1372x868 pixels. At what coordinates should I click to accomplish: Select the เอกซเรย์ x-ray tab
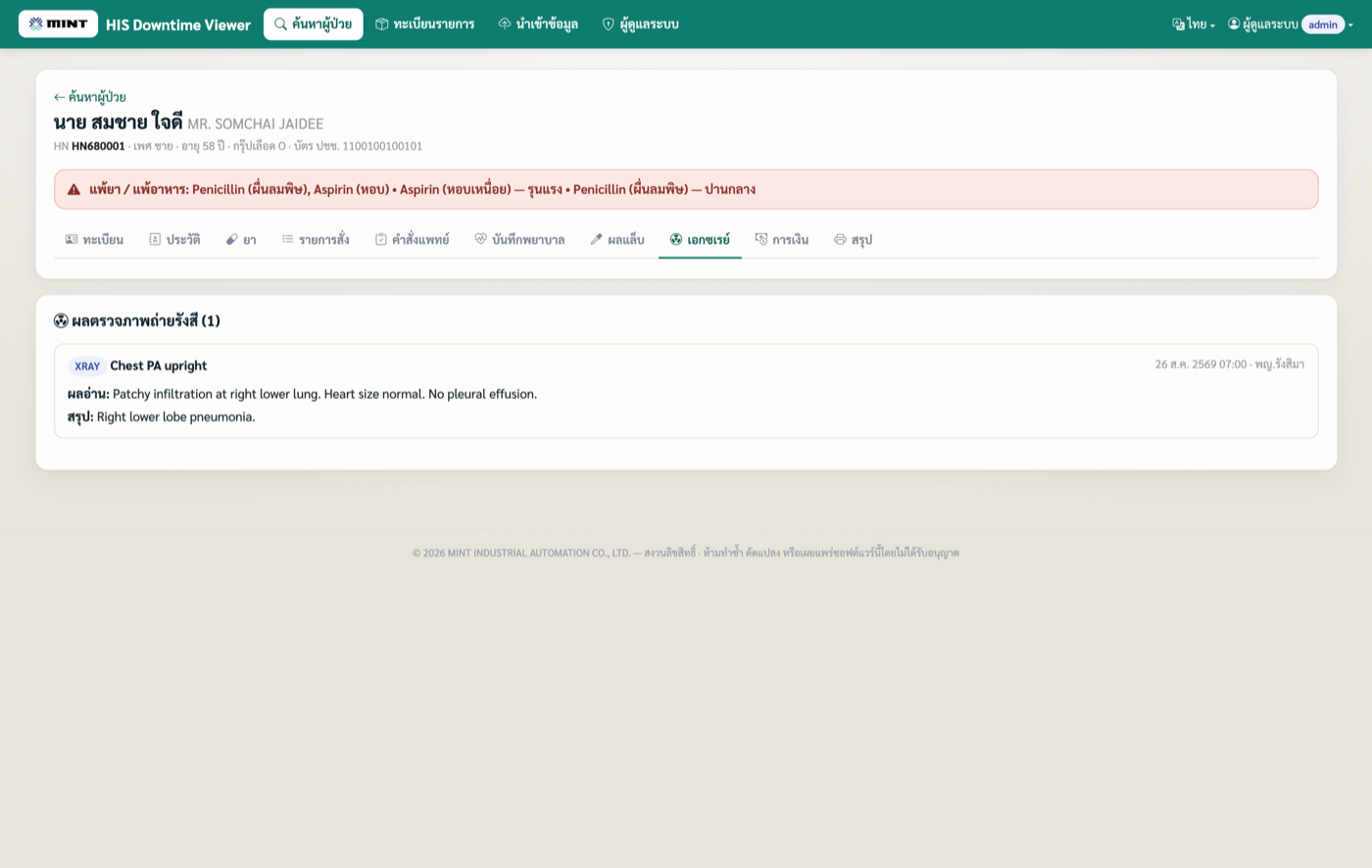pos(700,239)
